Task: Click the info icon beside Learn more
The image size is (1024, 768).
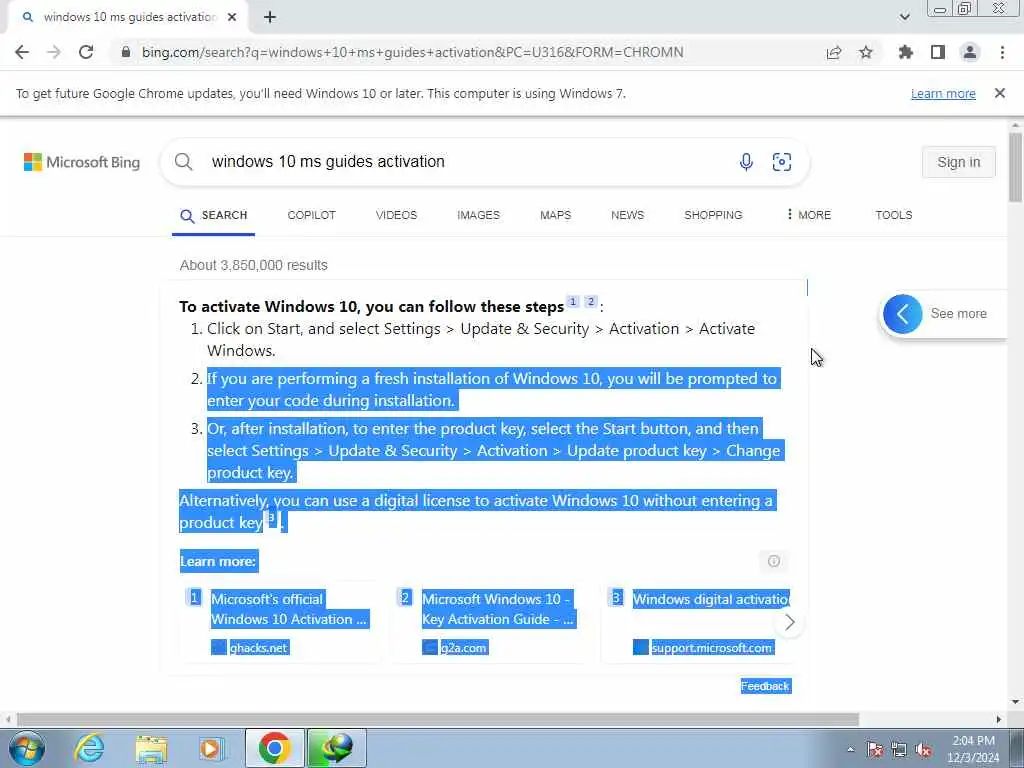Action: click(x=774, y=561)
